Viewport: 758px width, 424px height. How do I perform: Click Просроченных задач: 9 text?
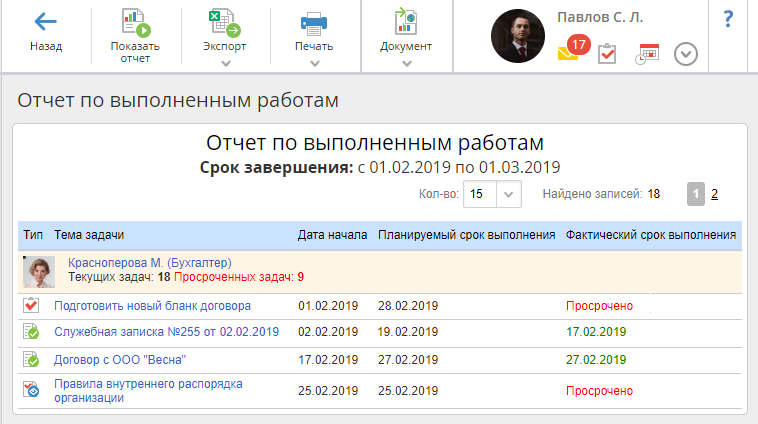[239, 277]
